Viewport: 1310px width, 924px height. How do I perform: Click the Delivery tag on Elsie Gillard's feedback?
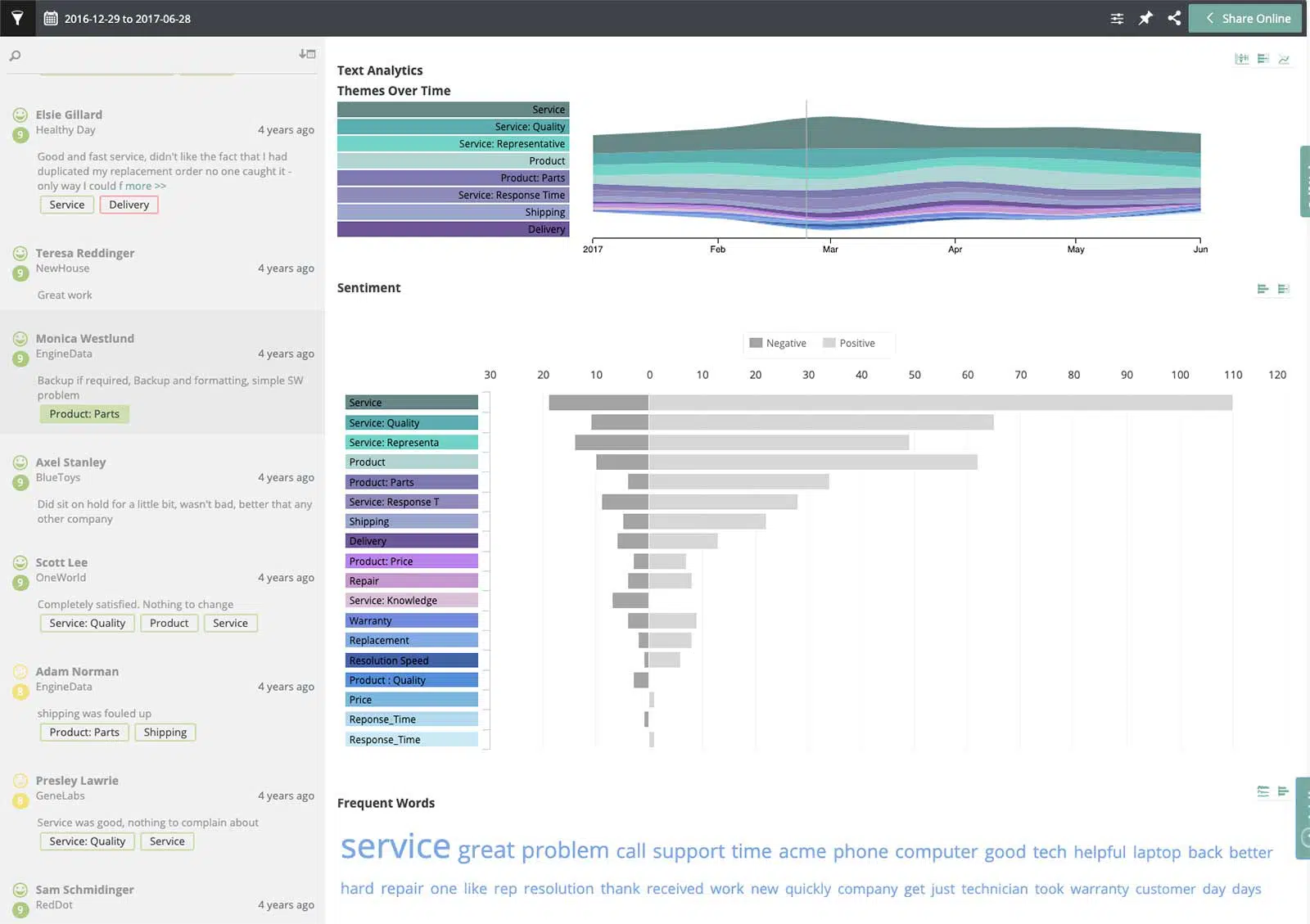coord(129,205)
